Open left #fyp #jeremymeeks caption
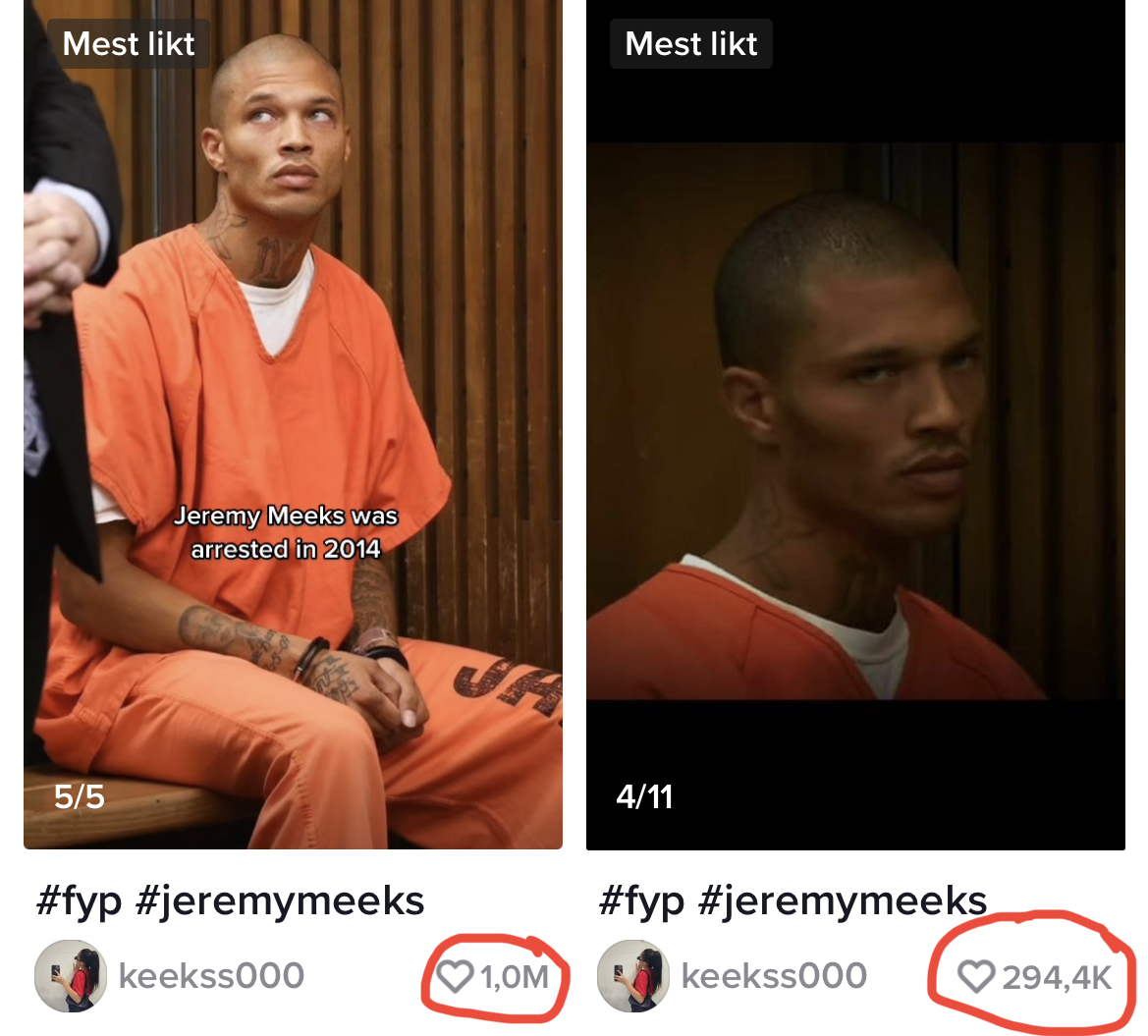 pos(230,901)
